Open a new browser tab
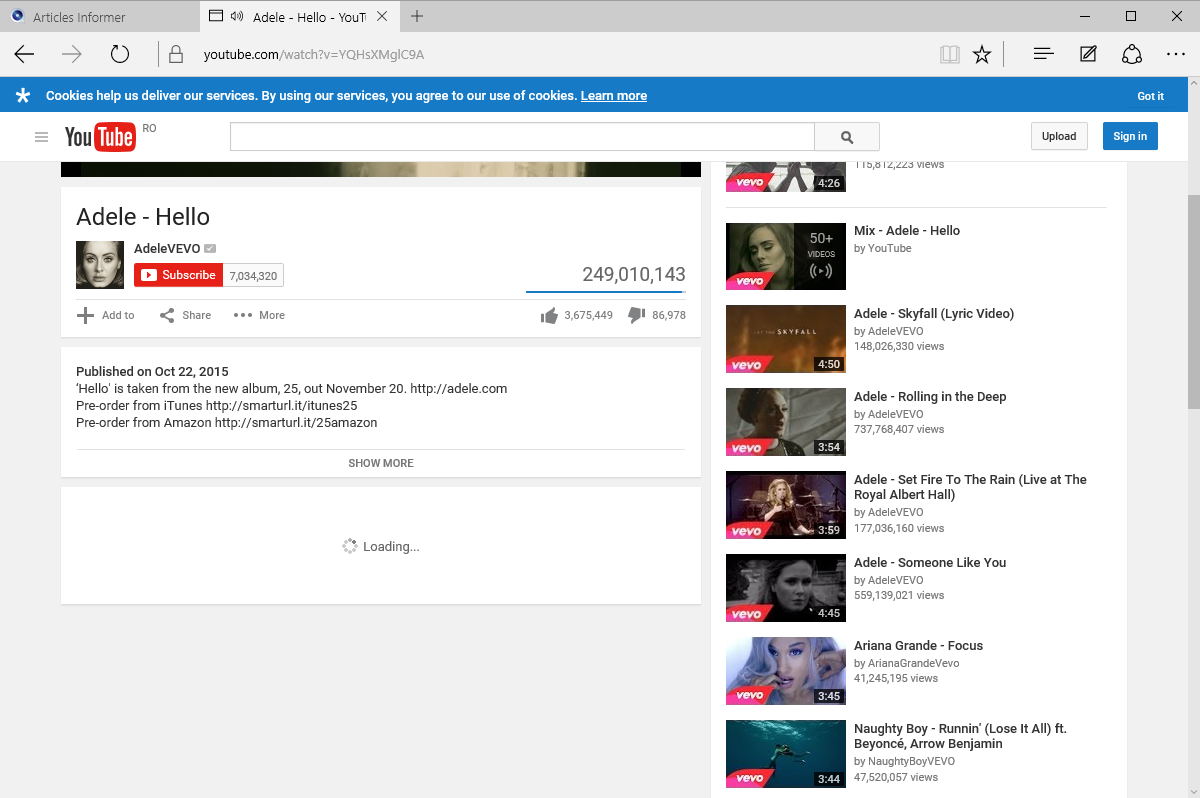 [x=417, y=16]
